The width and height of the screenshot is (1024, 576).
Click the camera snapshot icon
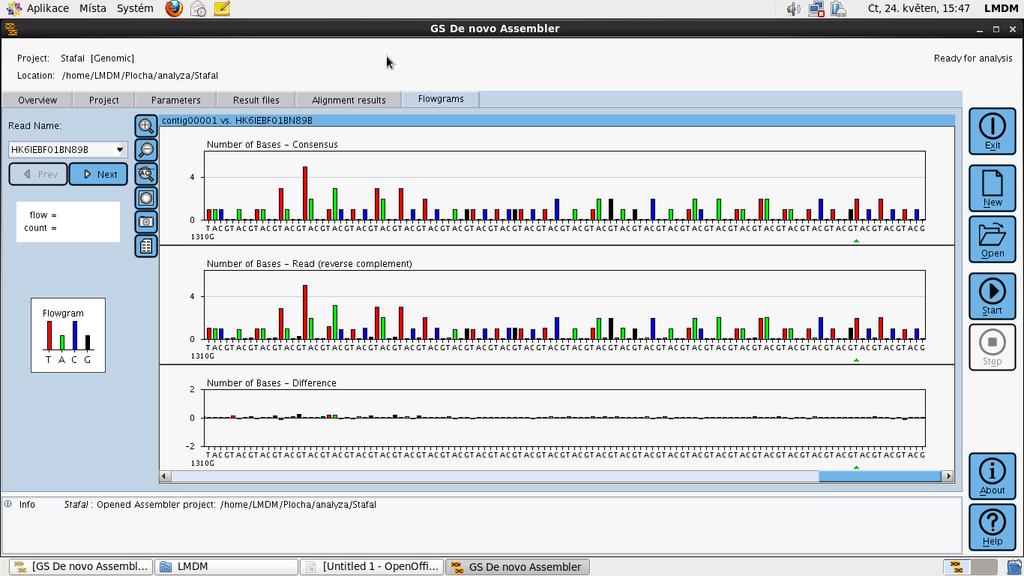click(x=146, y=222)
